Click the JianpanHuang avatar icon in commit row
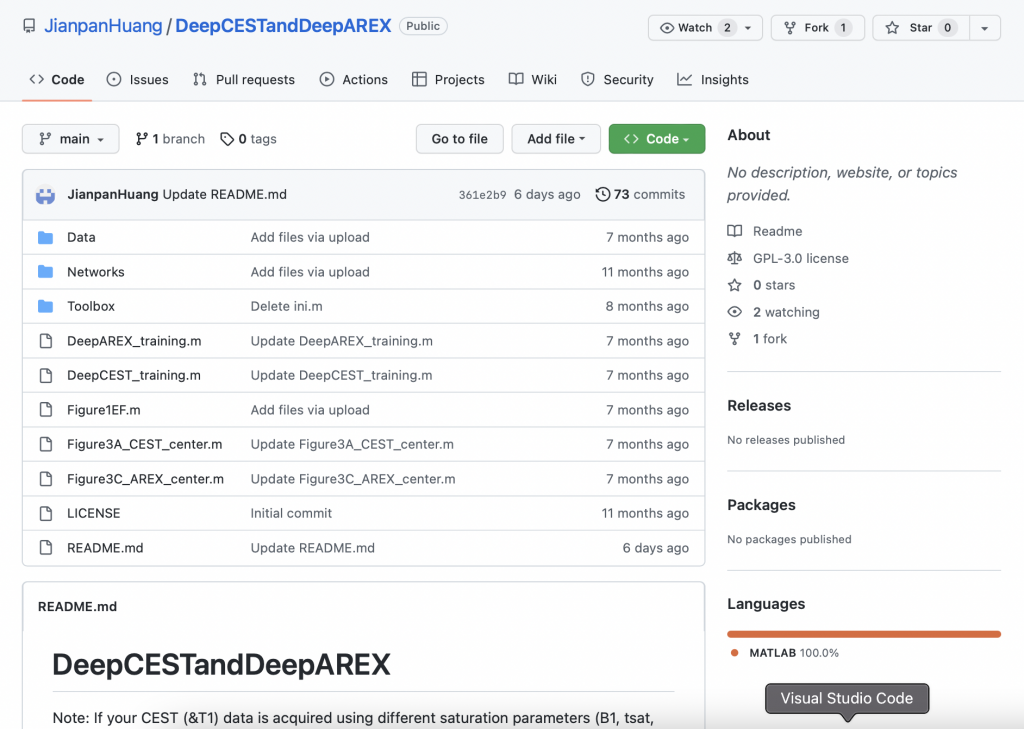 tap(45, 194)
